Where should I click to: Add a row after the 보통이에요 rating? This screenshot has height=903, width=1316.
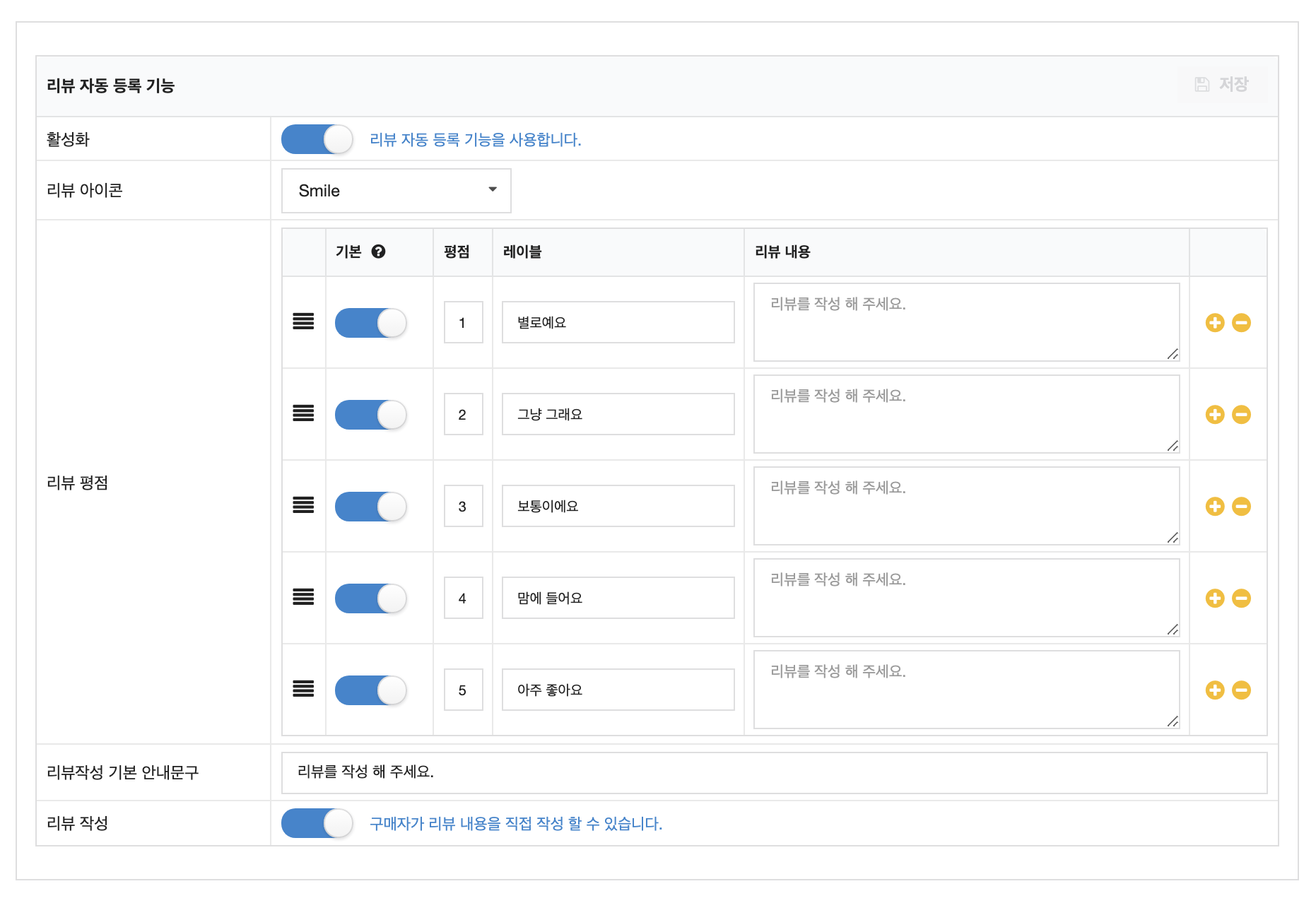1214,507
